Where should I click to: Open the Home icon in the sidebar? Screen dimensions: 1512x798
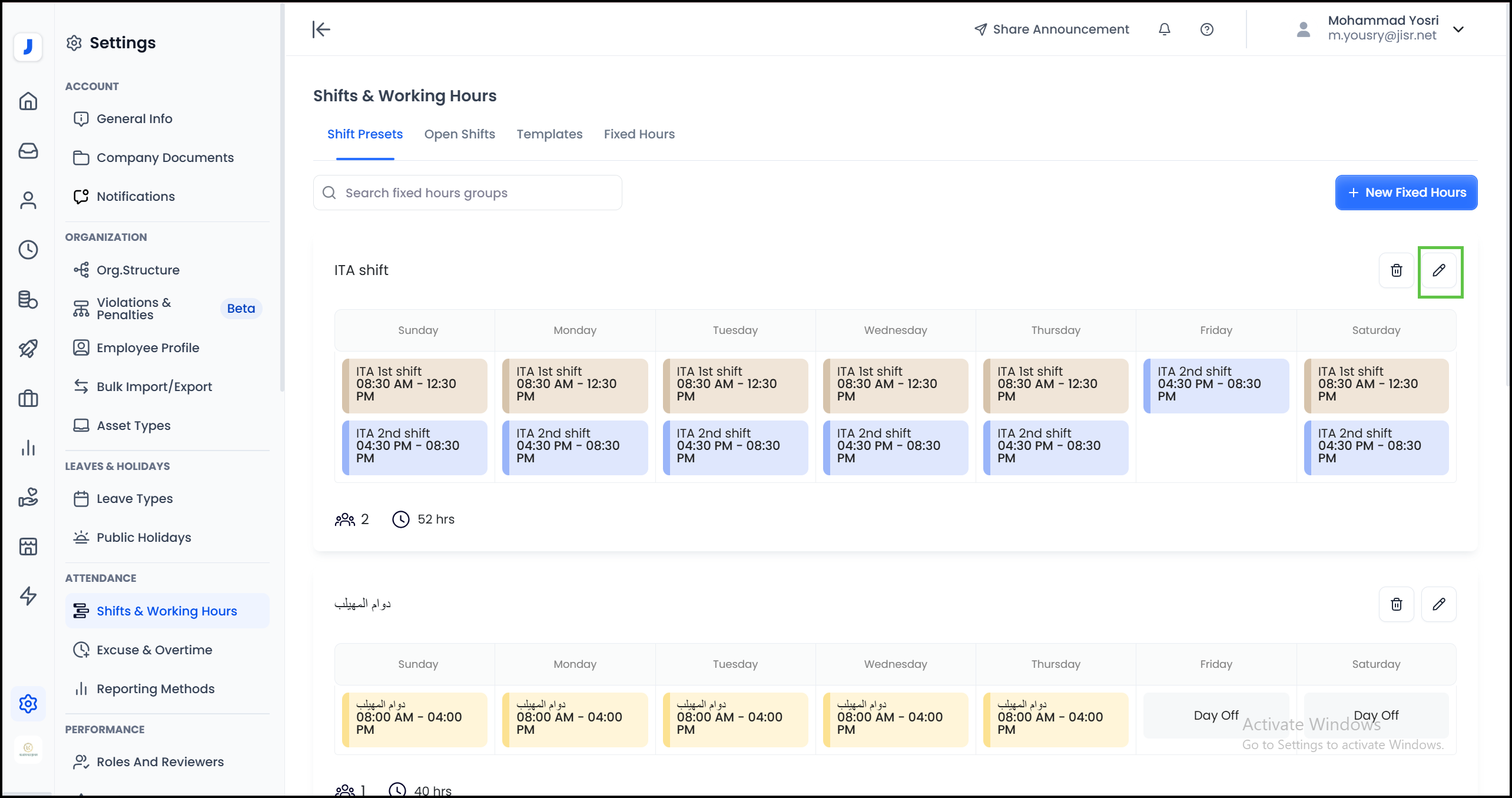tap(28, 101)
